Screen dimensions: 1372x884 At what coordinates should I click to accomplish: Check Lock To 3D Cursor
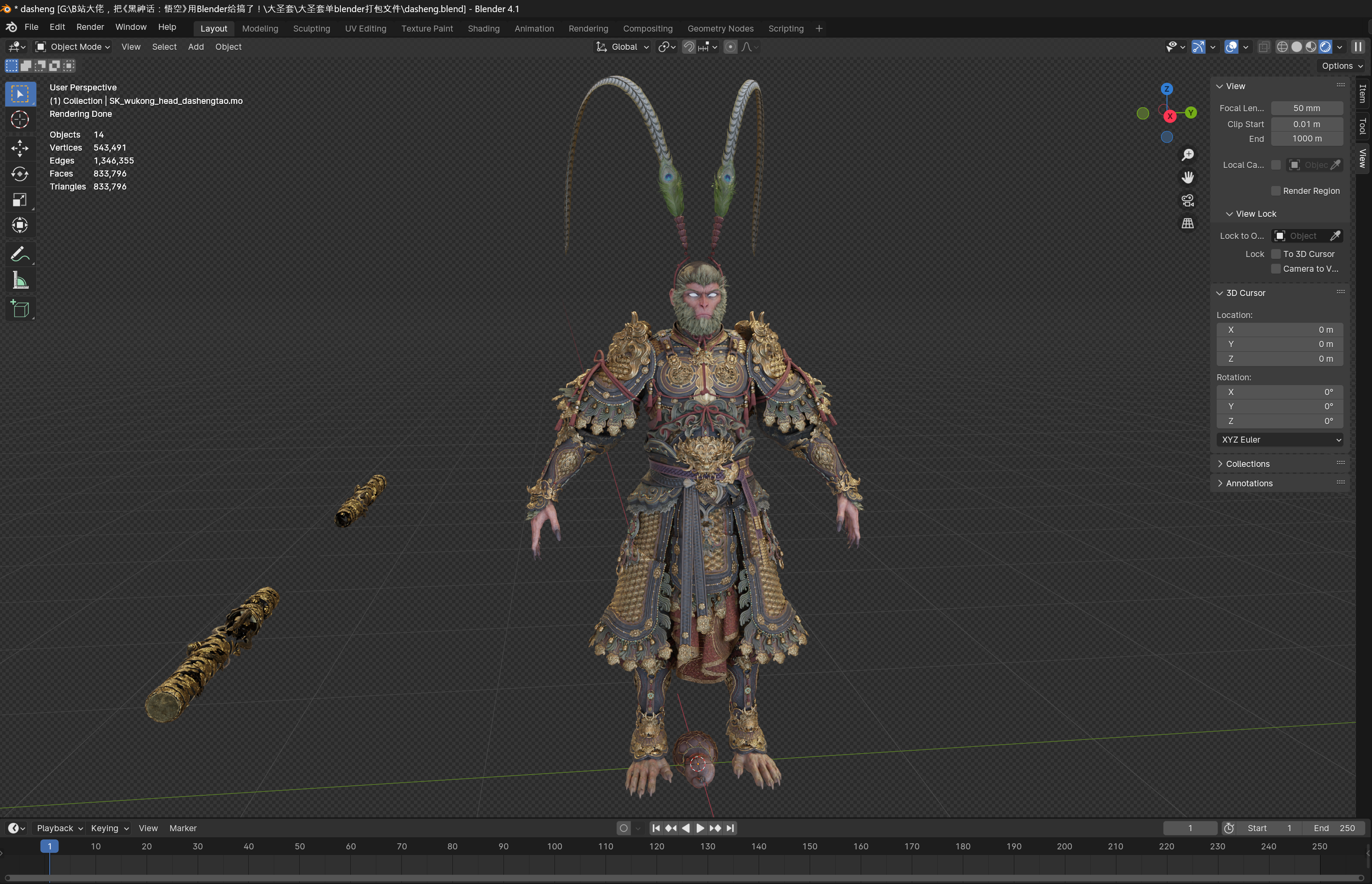1276,254
